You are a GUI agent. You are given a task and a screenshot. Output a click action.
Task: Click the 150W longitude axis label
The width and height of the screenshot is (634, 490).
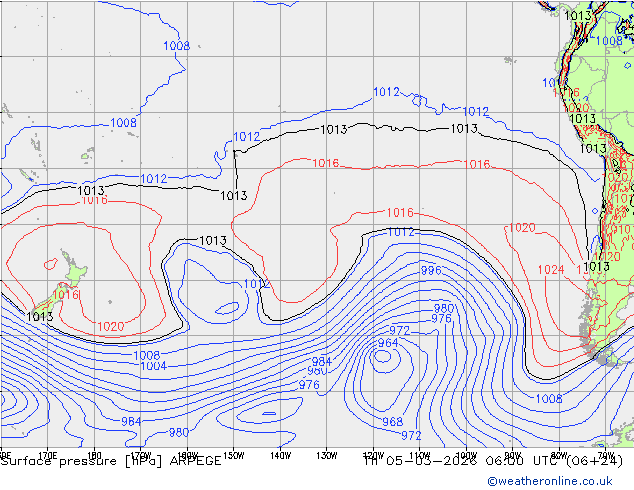click(234, 456)
